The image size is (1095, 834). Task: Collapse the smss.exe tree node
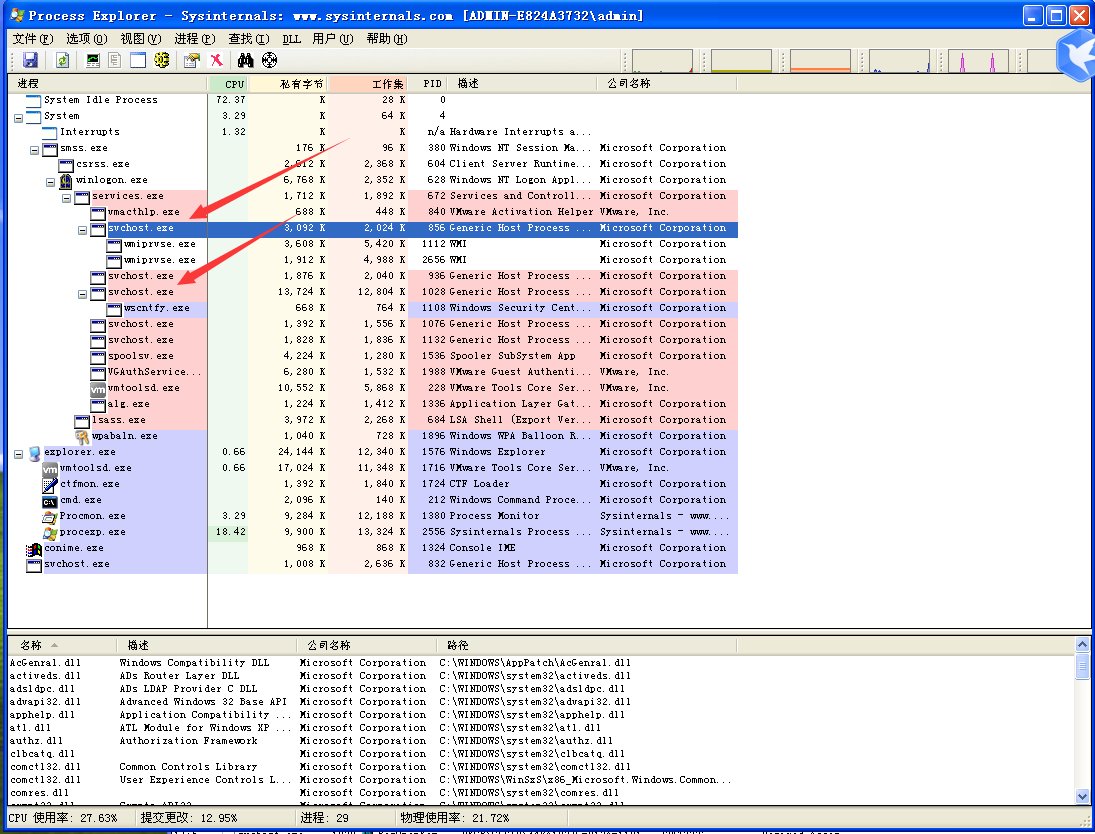pos(34,150)
